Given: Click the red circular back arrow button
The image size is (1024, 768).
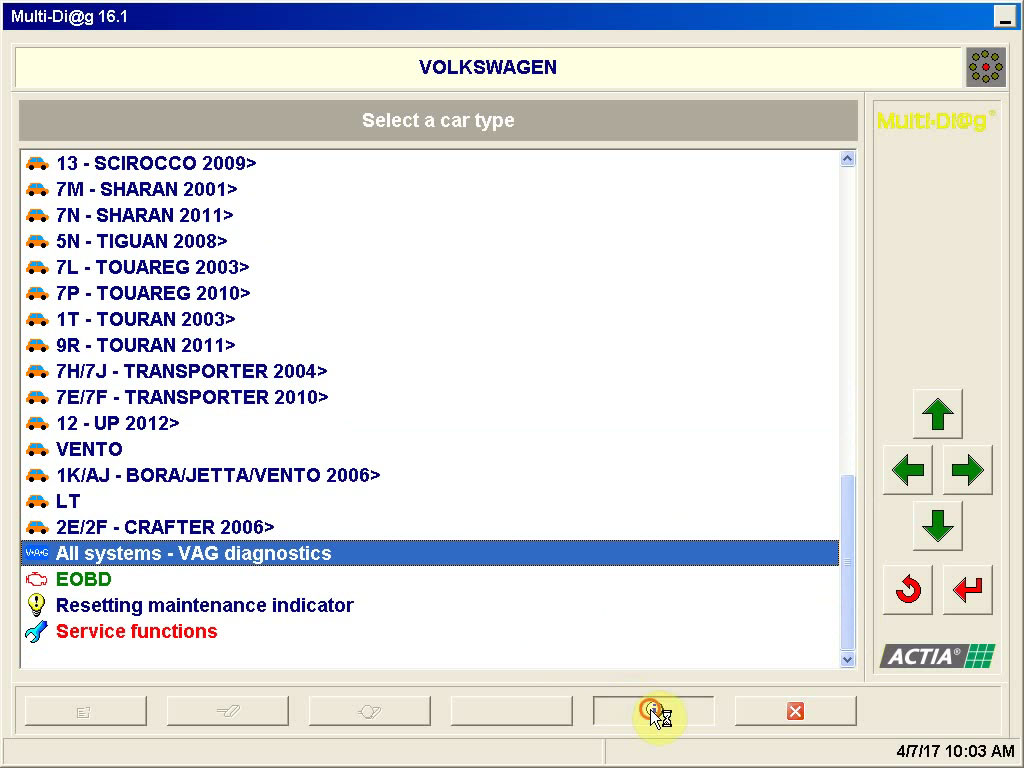Looking at the screenshot, I should coord(908,590).
